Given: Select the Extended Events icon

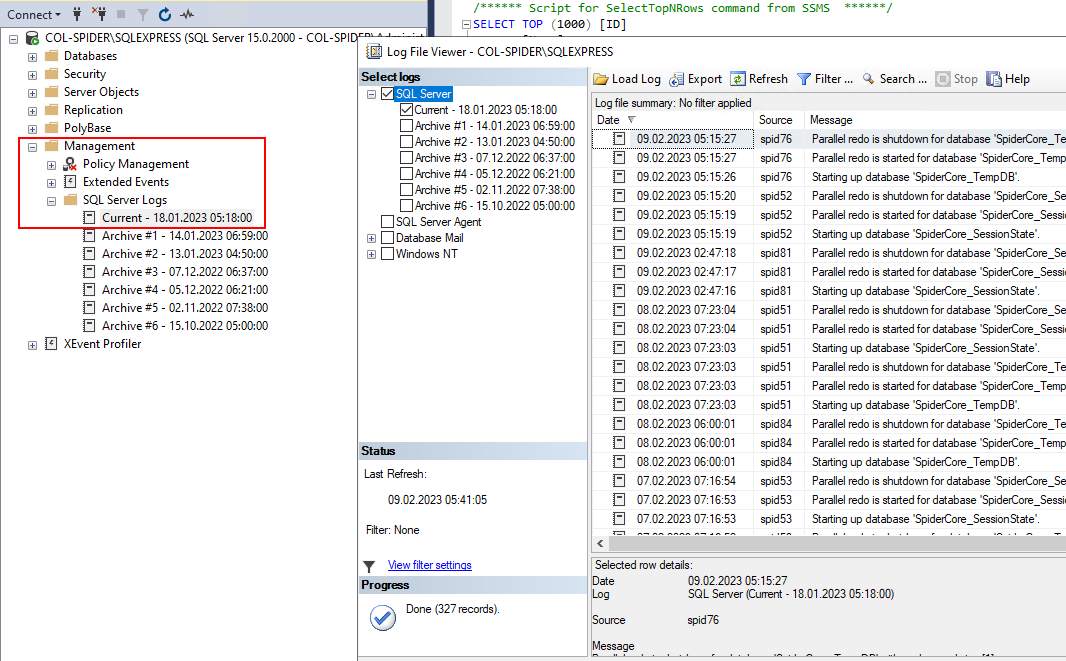Looking at the screenshot, I should (70, 182).
